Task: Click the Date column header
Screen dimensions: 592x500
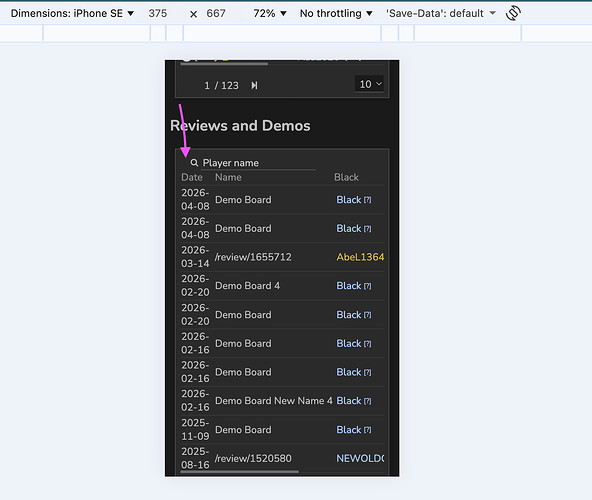Action: coord(192,177)
